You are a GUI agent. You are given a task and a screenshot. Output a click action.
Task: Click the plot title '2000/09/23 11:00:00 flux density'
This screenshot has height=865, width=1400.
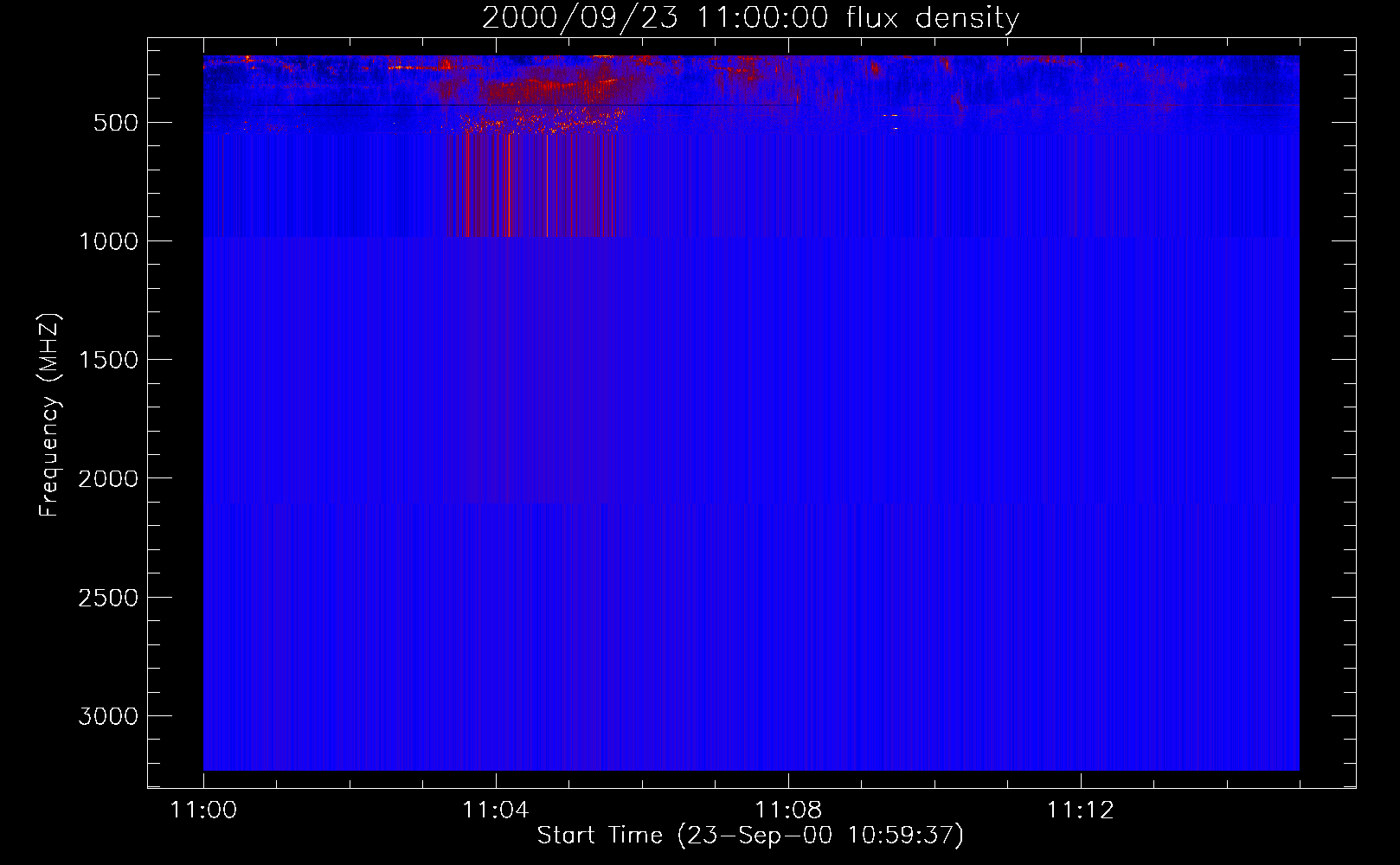point(750,18)
